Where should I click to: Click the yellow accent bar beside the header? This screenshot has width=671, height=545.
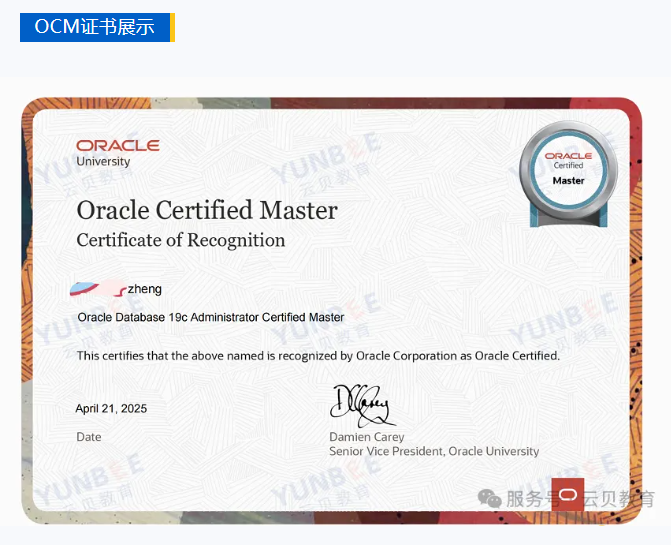point(172,27)
